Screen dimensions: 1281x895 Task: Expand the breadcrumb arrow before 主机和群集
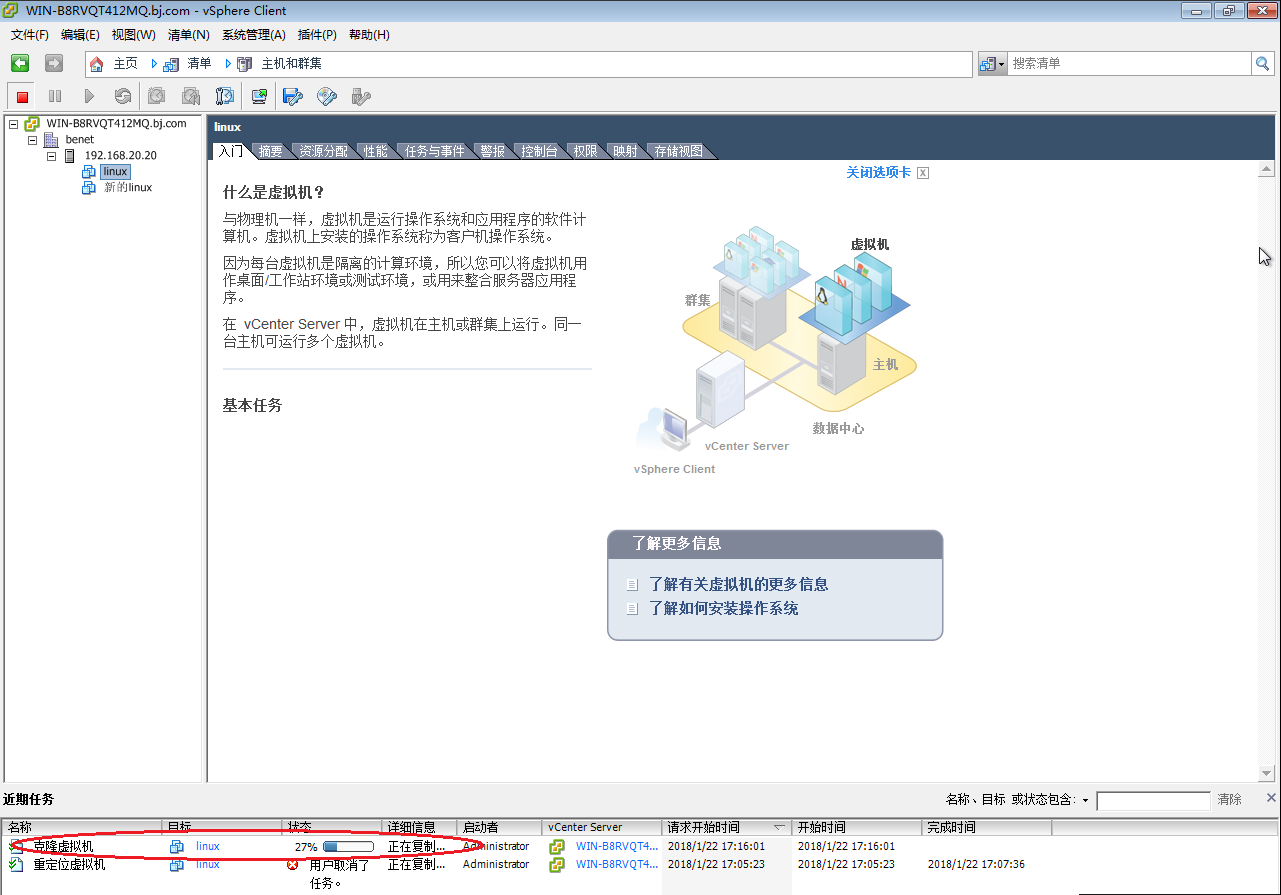click(x=228, y=64)
